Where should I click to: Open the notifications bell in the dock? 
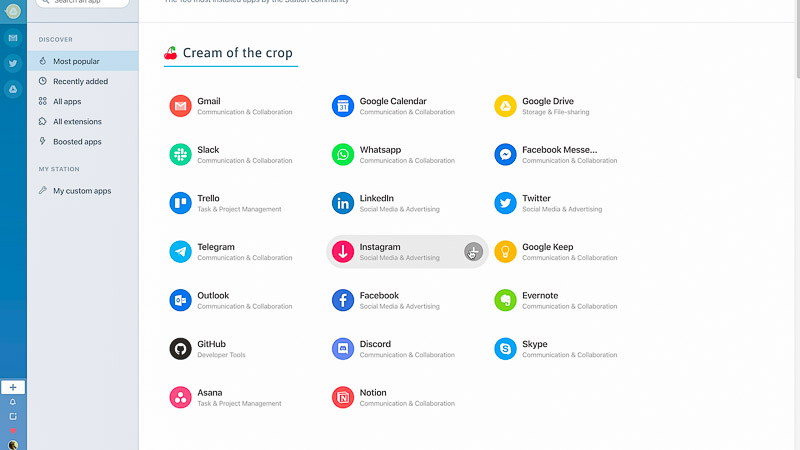[13, 402]
